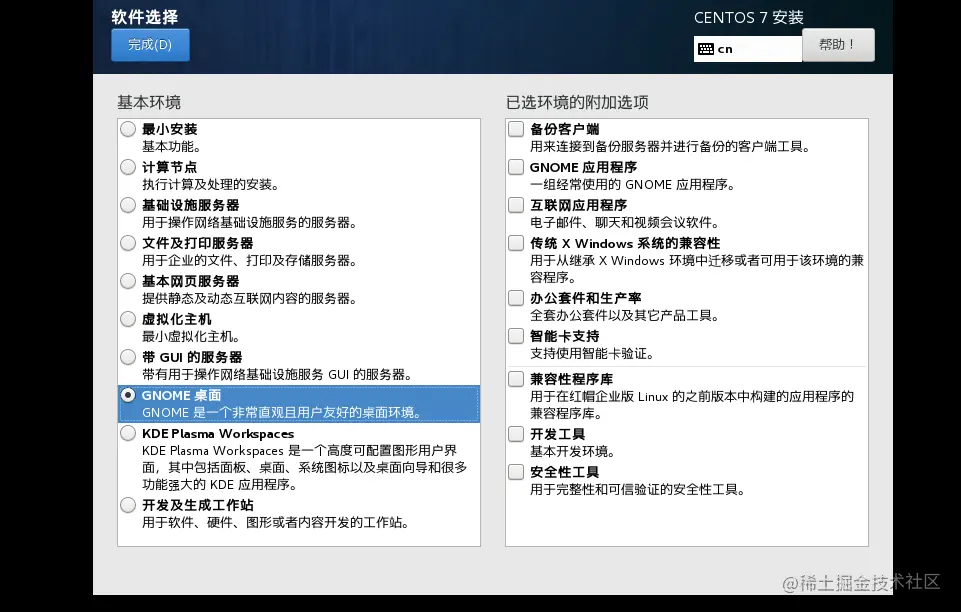Pick the 虚拟化主机 environment
Image resolution: width=961 pixels, height=612 pixels.
128,319
